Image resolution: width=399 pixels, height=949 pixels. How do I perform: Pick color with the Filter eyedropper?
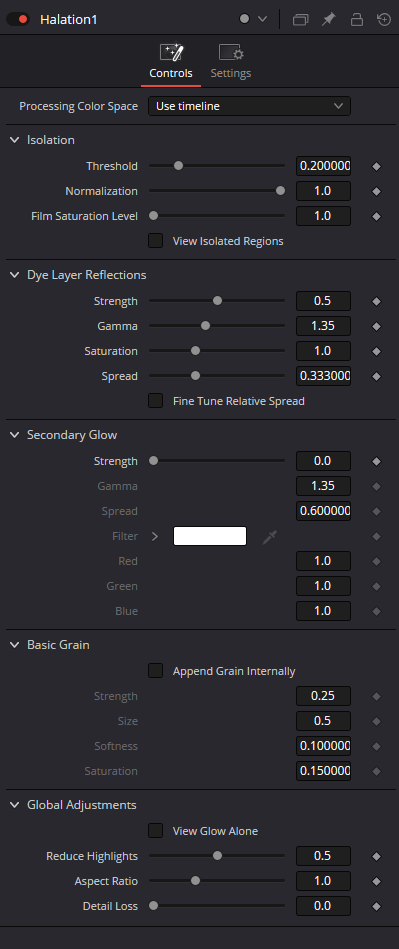[x=269, y=536]
